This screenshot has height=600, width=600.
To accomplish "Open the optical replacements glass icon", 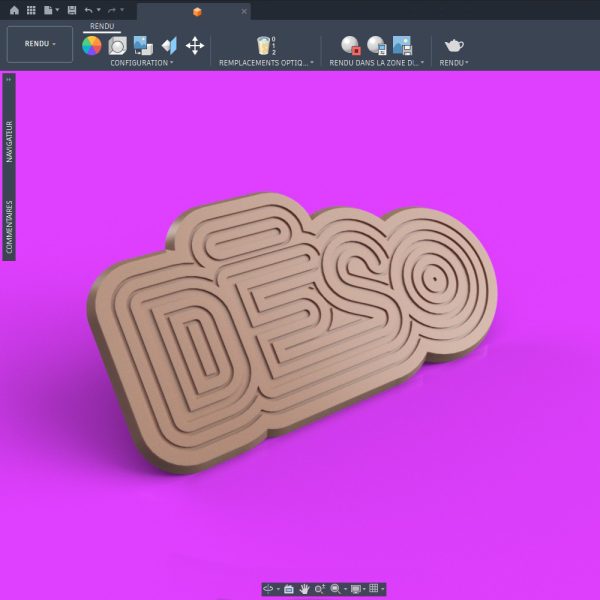I will 264,46.
